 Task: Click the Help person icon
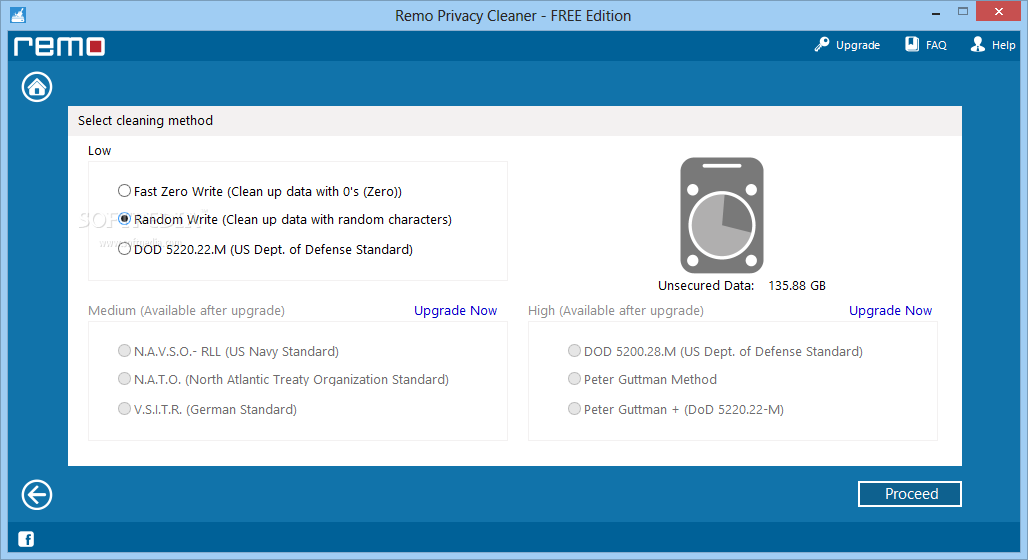[x=978, y=44]
